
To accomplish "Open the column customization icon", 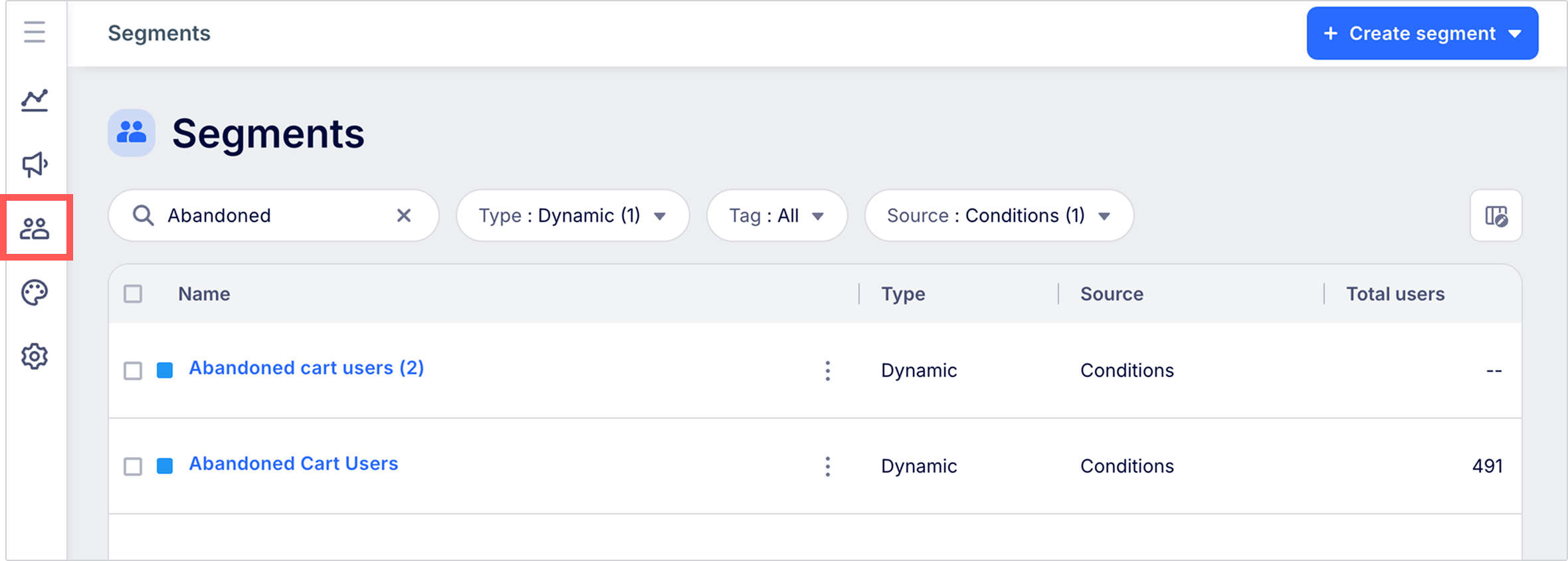I will point(1496,216).
